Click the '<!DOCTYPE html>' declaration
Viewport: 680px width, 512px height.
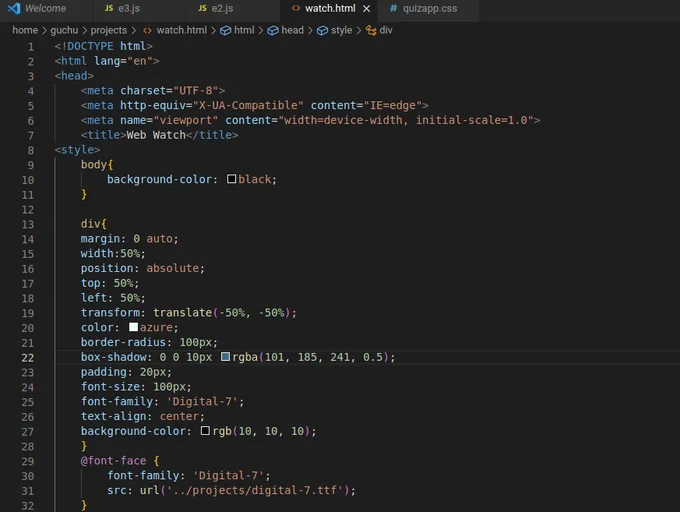pos(103,46)
